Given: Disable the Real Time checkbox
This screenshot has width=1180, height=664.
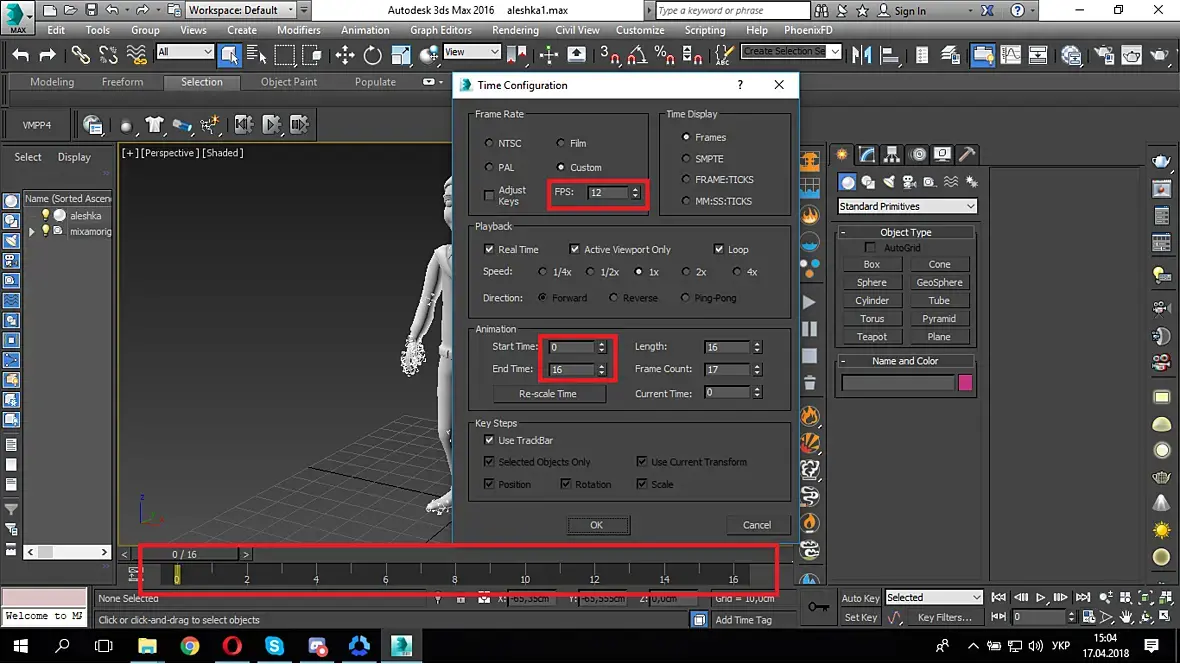Looking at the screenshot, I should (x=488, y=249).
